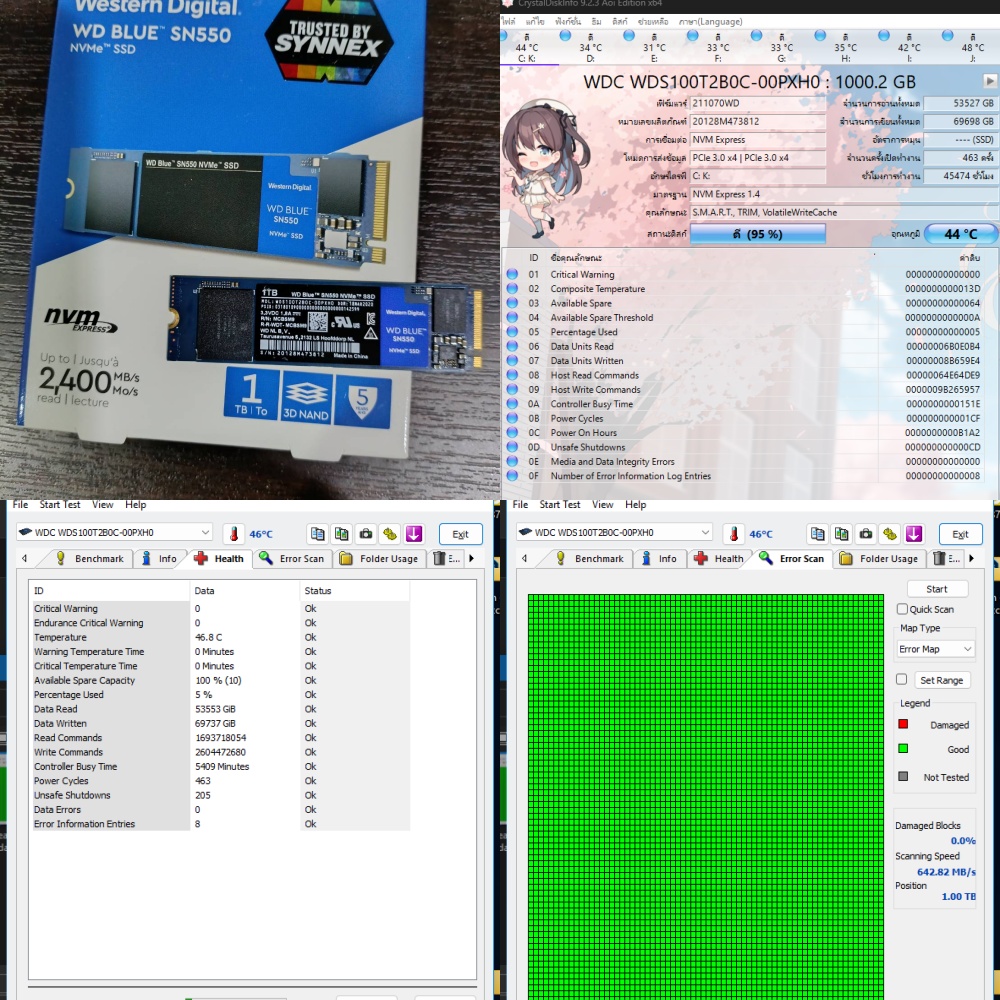Click serial number field 20128M473812

[x=758, y=121]
